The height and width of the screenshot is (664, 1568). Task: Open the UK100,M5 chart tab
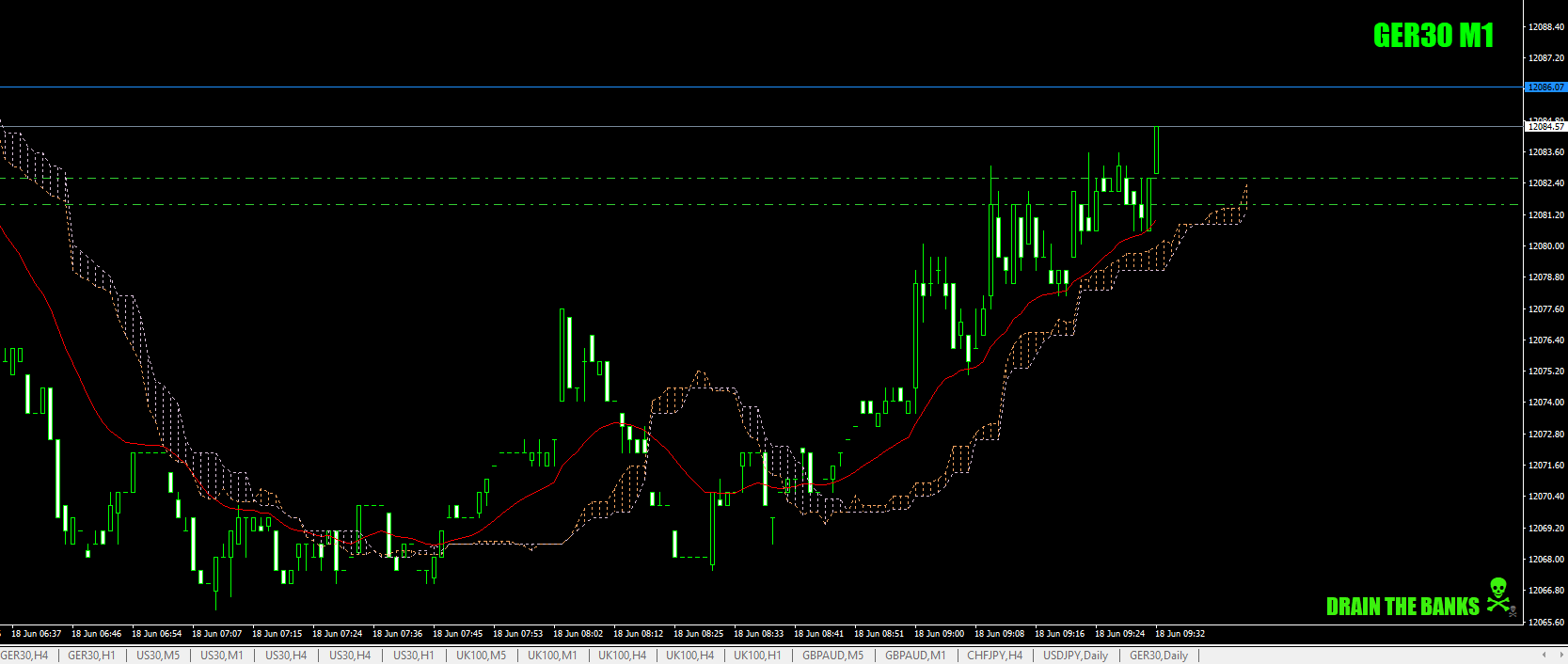coord(481,656)
